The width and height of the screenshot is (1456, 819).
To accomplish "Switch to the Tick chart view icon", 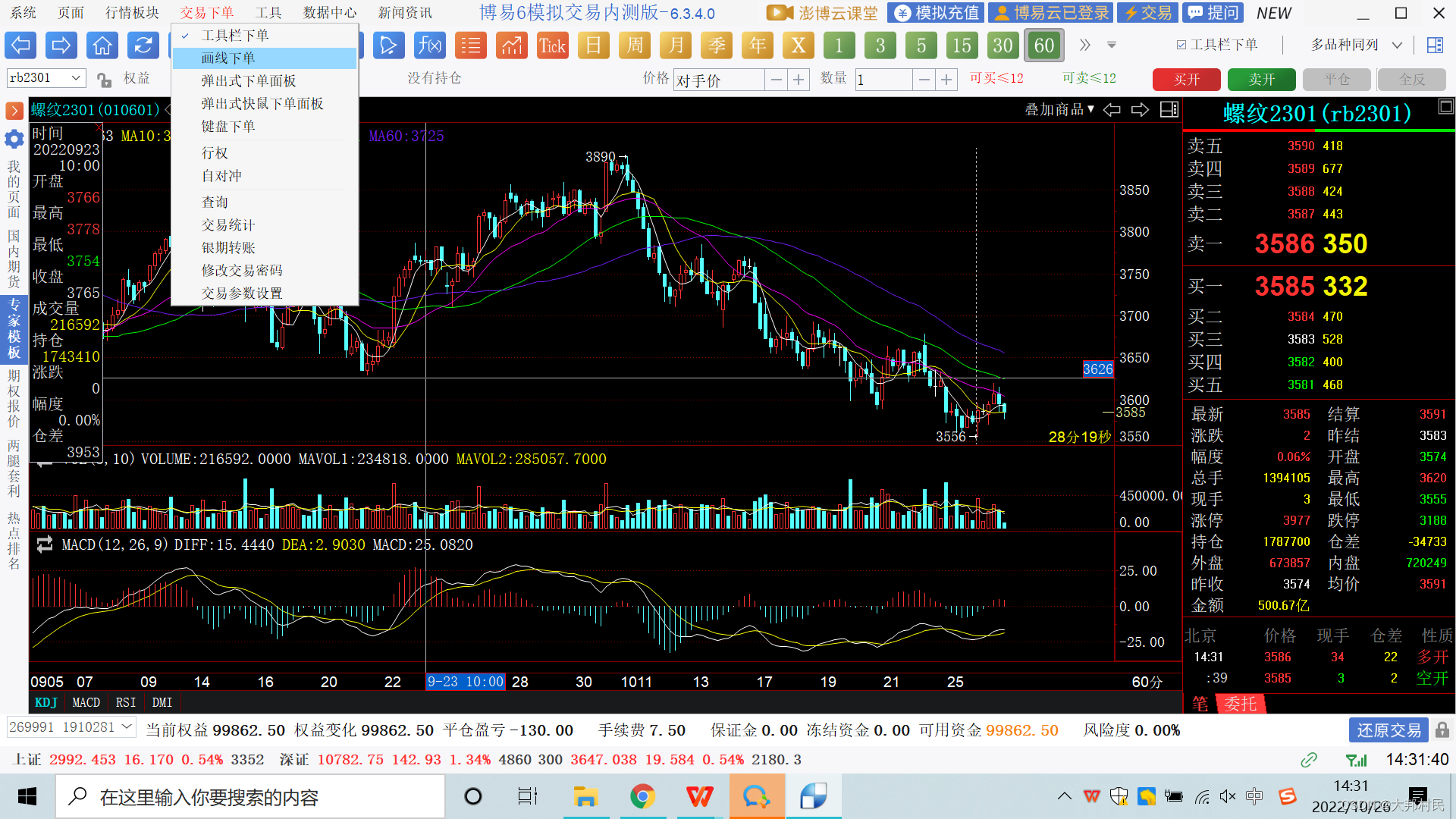I will point(552,45).
